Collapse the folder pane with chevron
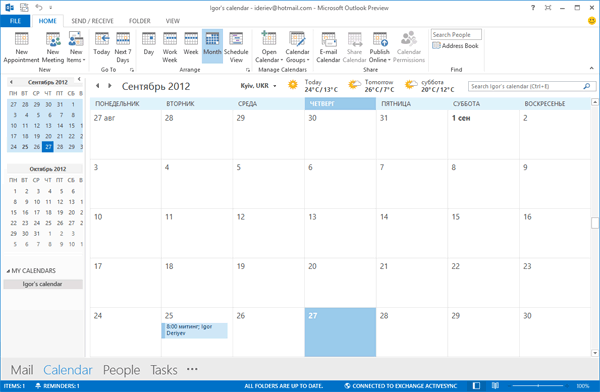The height and width of the screenshot is (392, 600). (x=79, y=79)
